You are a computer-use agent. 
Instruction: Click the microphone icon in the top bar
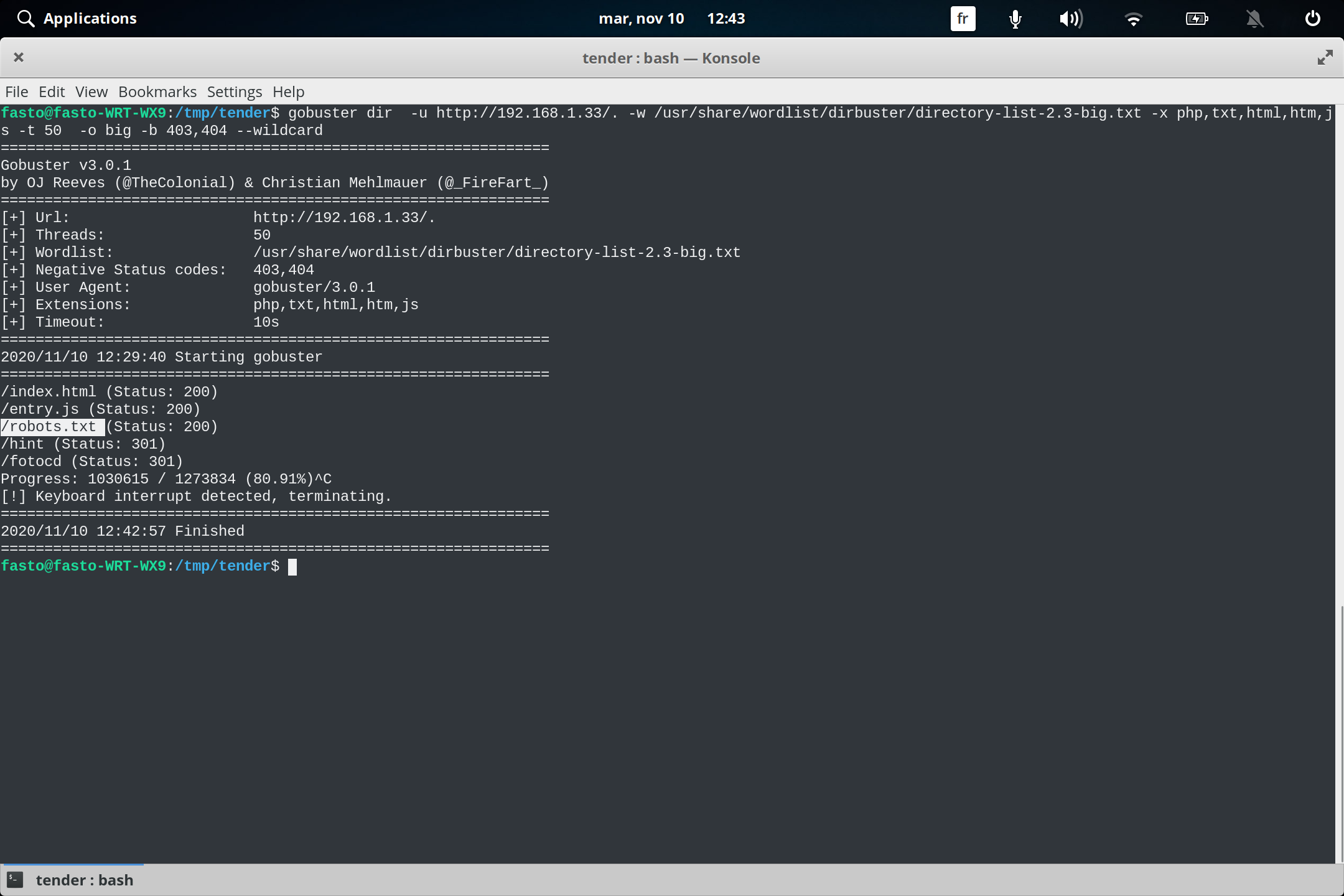coord(1014,19)
